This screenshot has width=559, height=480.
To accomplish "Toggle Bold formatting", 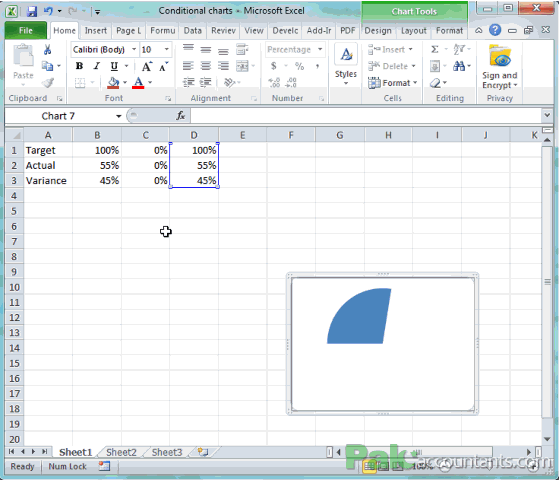I will [79, 66].
